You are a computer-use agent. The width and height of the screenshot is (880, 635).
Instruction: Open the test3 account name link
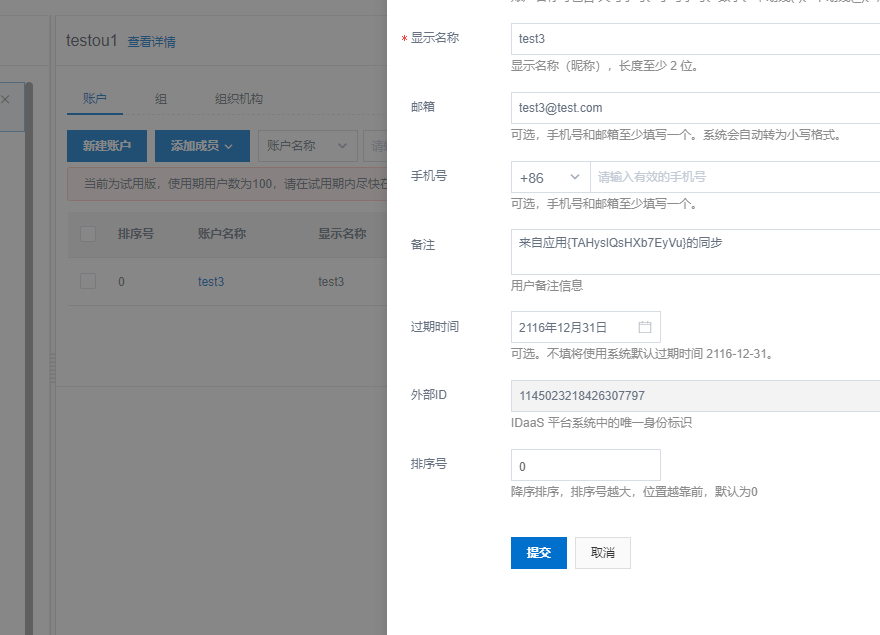[x=211, y=282]
